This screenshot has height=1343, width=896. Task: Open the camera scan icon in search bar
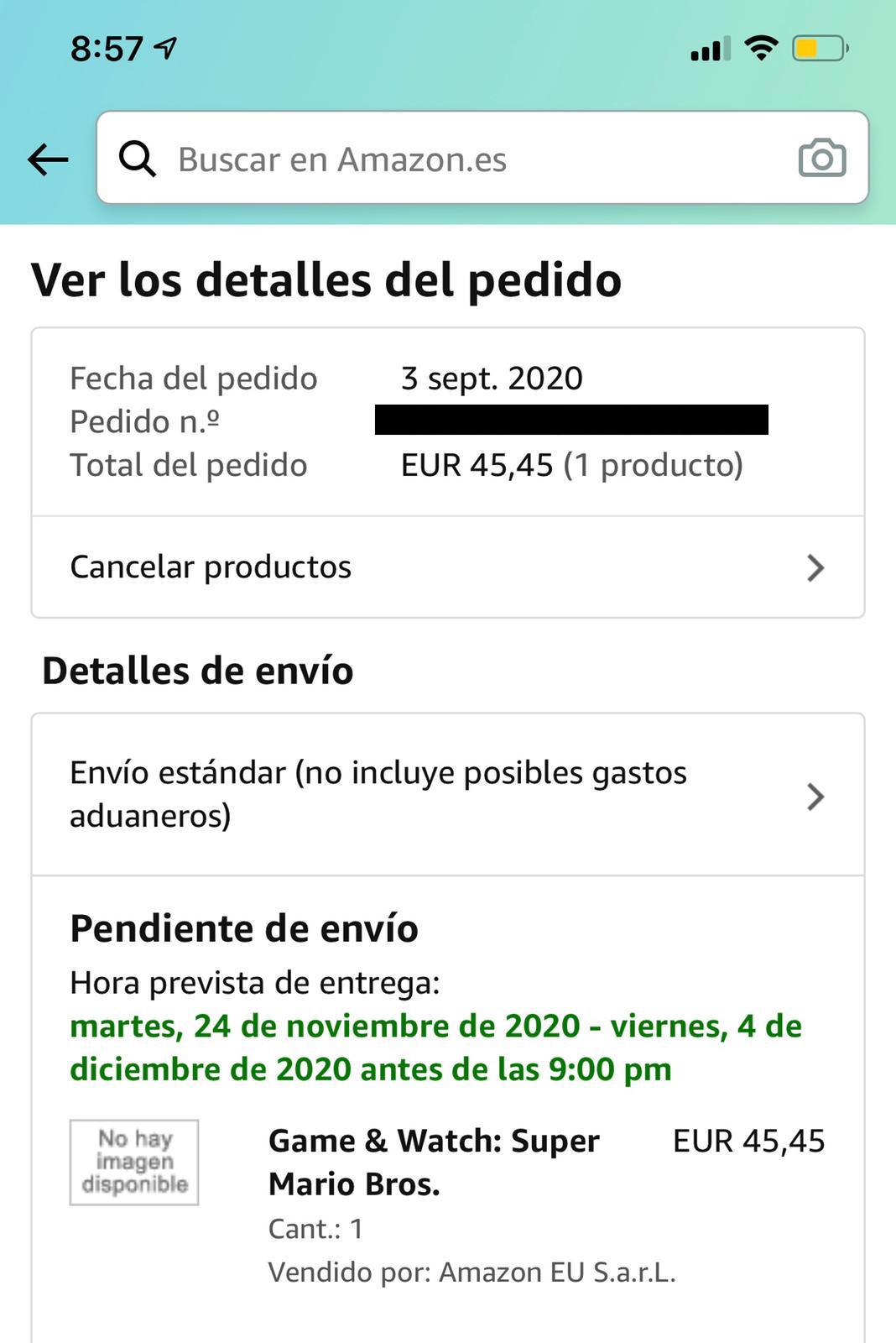[x=821, y=159]
